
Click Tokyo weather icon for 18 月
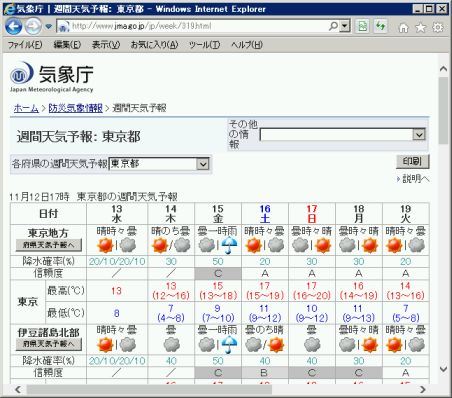coord(359,246)
